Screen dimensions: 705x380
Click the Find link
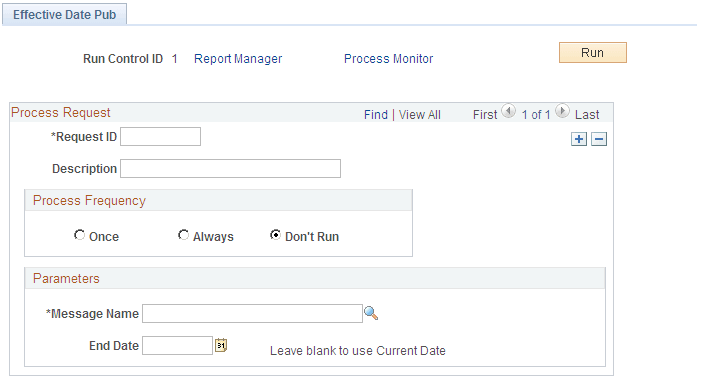point(376,115)
